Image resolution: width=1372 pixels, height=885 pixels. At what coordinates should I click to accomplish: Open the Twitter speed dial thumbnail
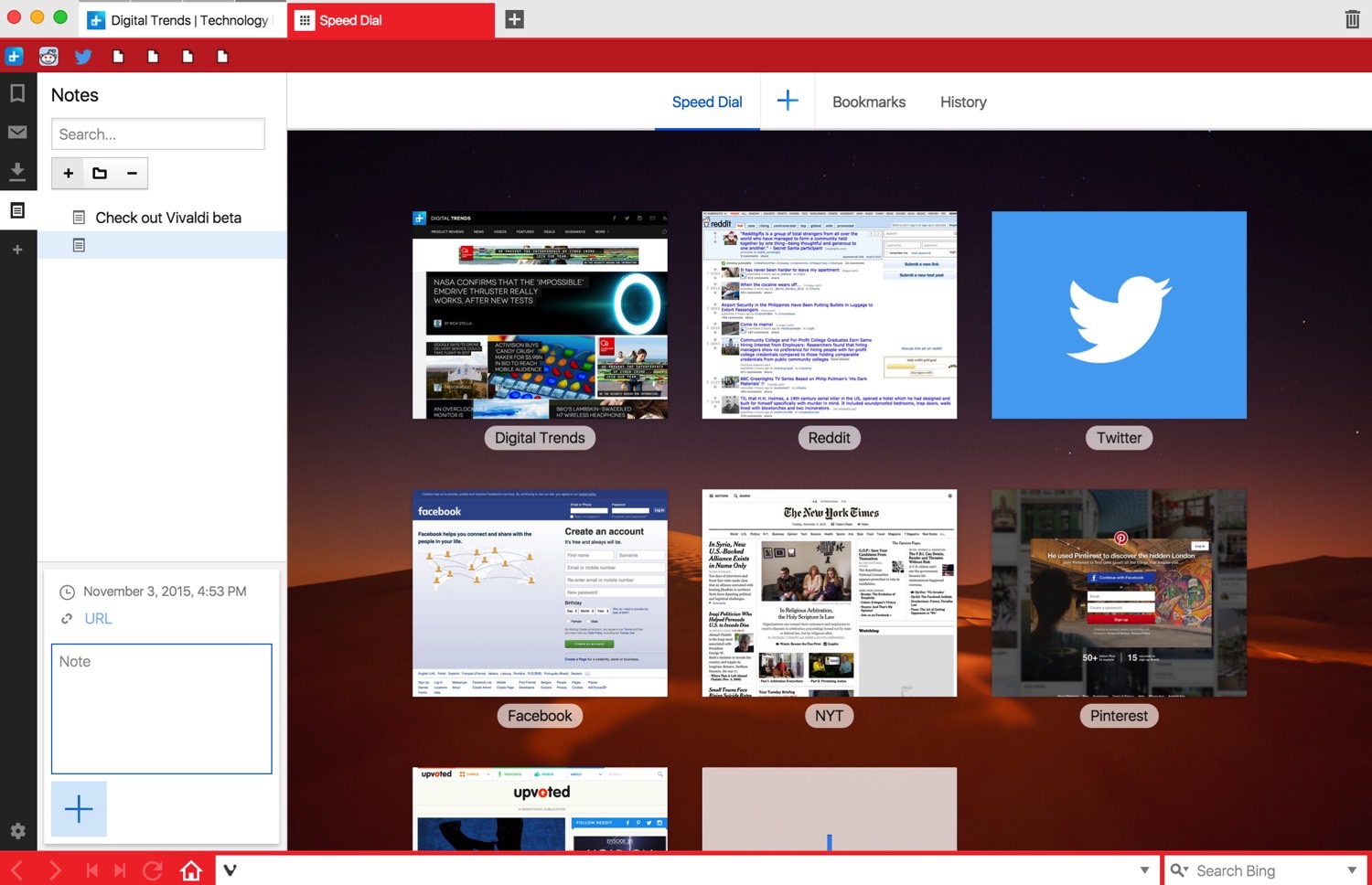pos(1119,315)
